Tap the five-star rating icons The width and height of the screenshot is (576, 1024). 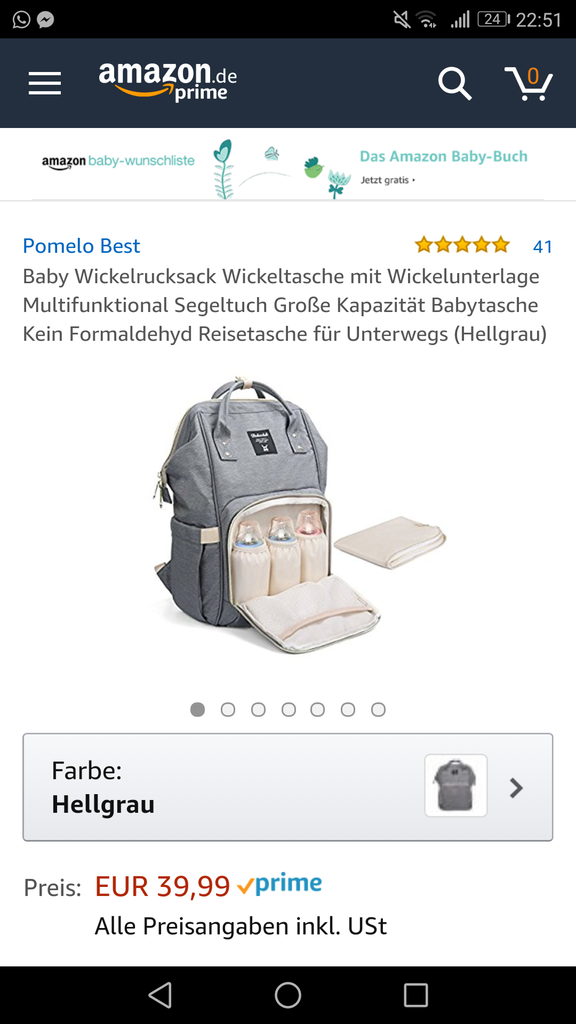click(x=462, y=245)
